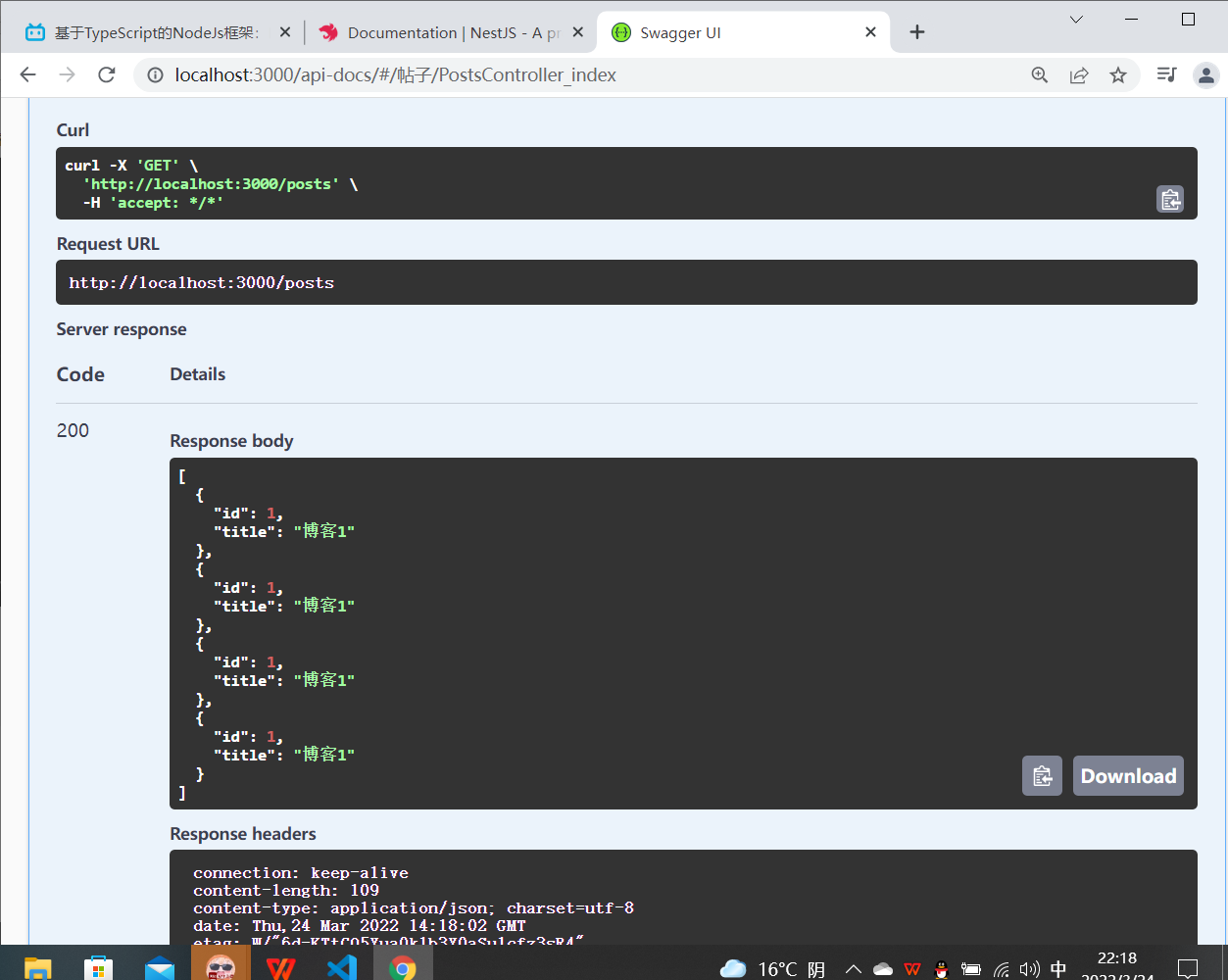Open the browser tab search chevron
This screenshot has height=980, width=1228.
coord(1076,20)
